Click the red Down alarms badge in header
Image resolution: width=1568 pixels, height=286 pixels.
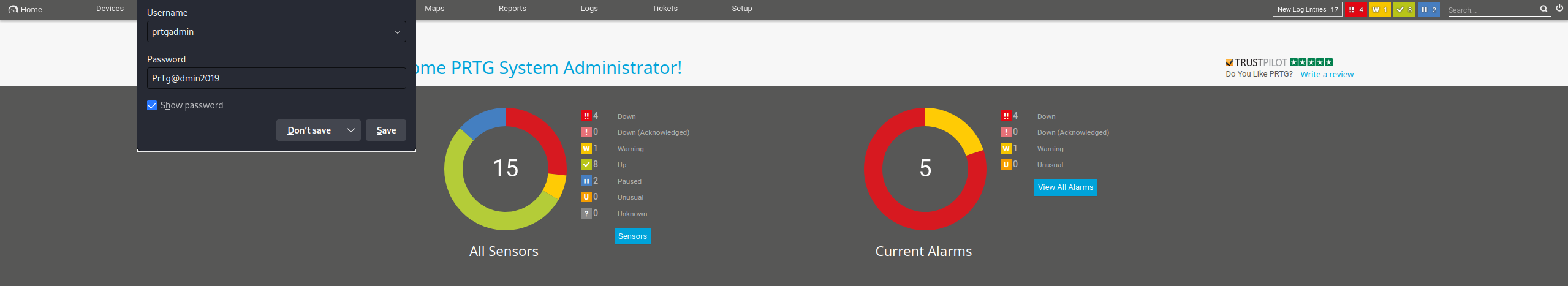[x=1355, y=10]
